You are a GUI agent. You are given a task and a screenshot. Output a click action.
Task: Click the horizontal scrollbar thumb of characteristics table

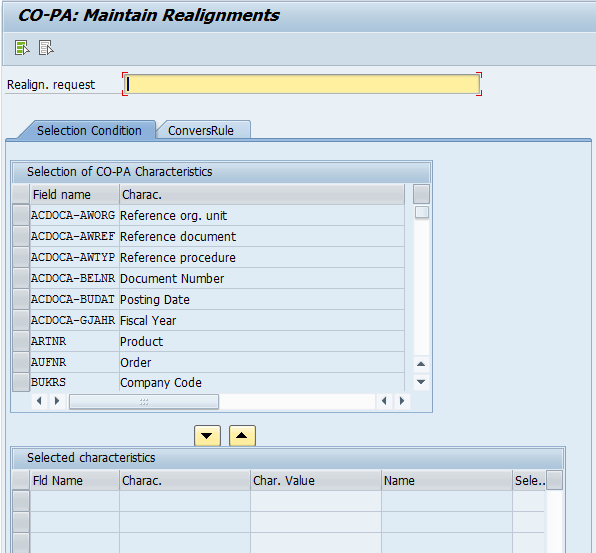click(x=144, y=401)
